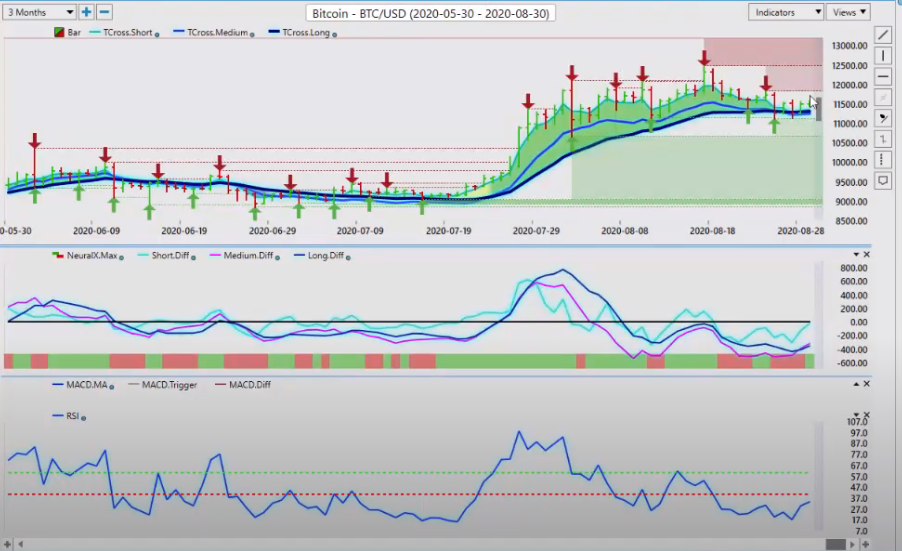Click the dot beside NeuralX.Max
The height and width of the screenshot is (551, 902).
click(121, 258)
